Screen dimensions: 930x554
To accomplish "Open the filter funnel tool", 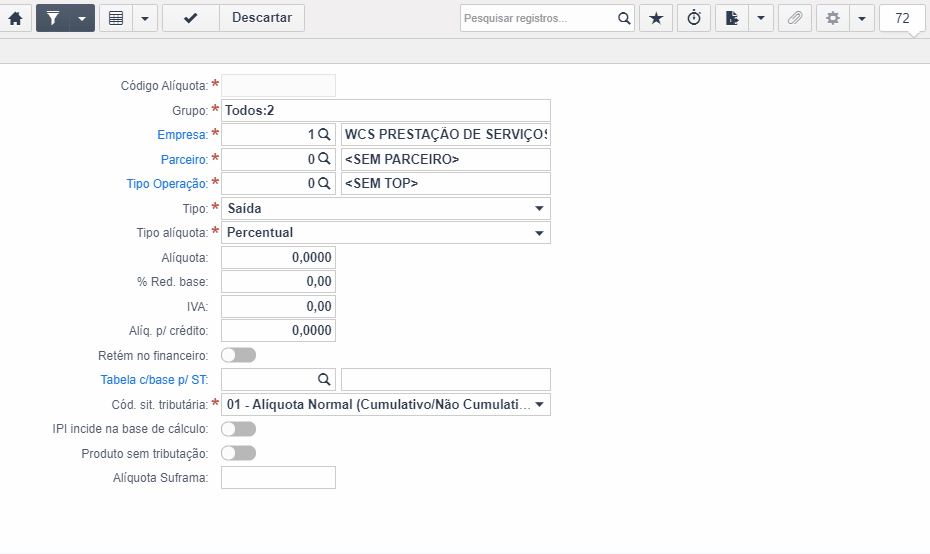I will (x=53, y=18).
